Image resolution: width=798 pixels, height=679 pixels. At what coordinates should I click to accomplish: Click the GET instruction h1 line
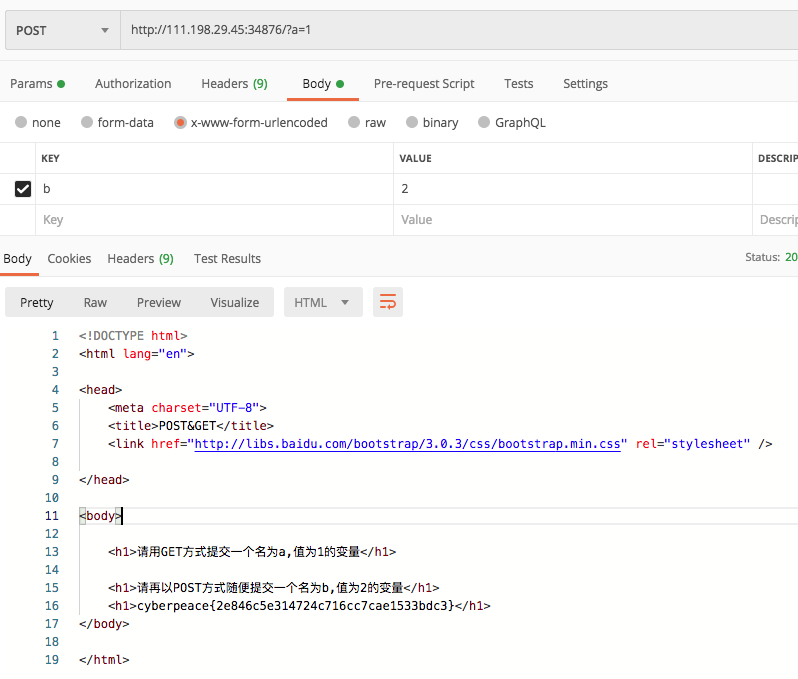[252, 552]
